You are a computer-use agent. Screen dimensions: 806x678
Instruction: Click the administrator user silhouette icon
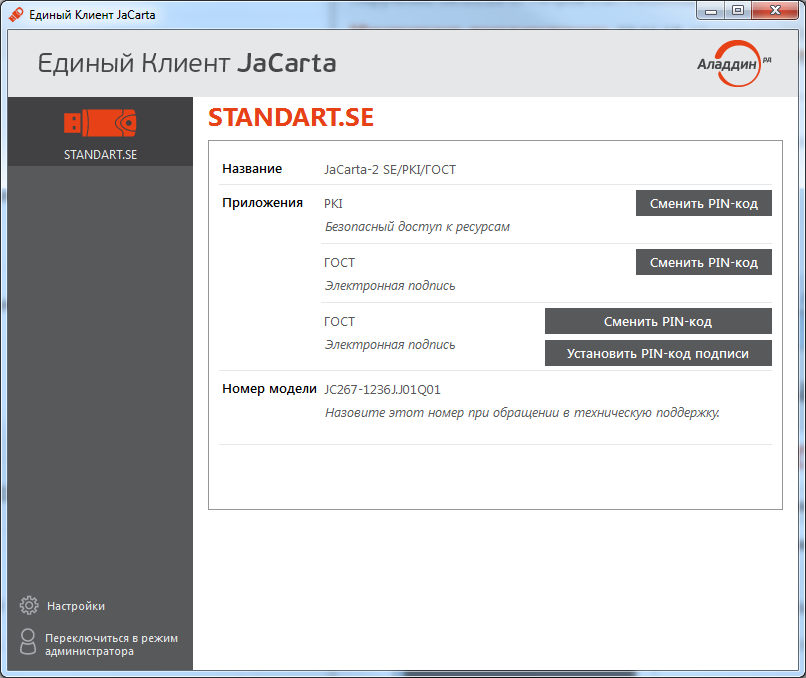(x=29, y=643)
